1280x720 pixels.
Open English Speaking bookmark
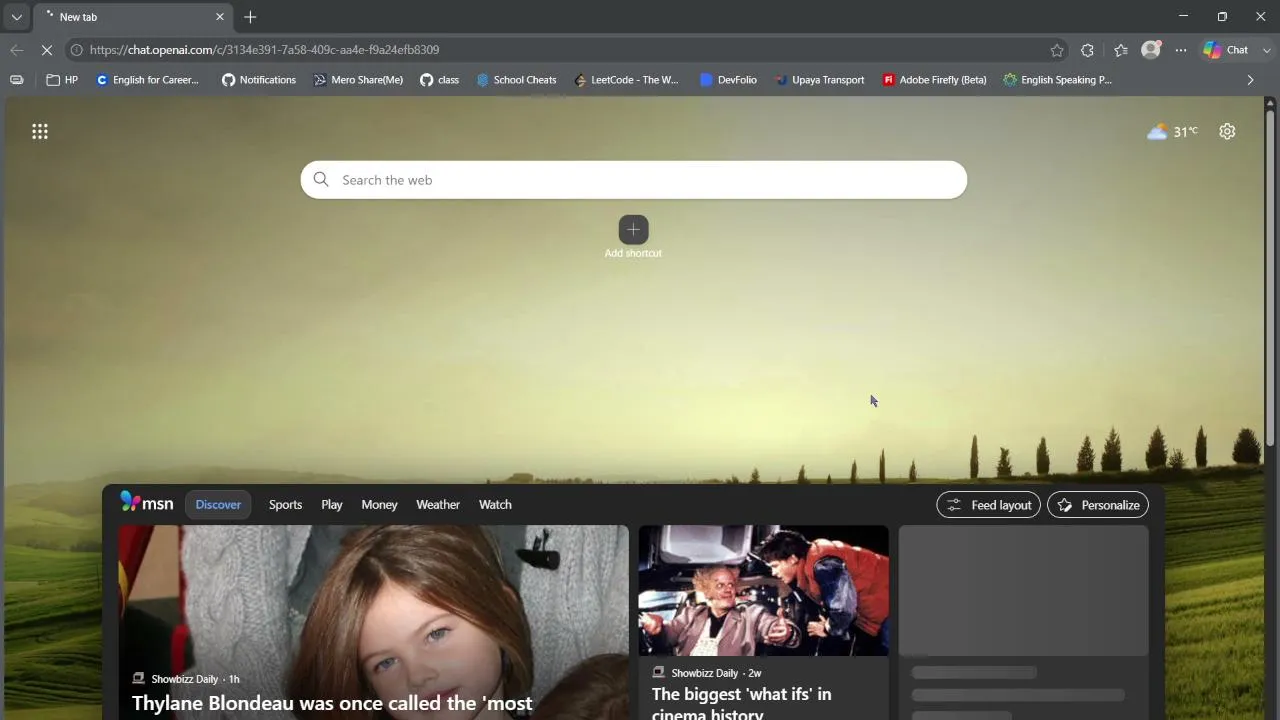click(1058, 80)
